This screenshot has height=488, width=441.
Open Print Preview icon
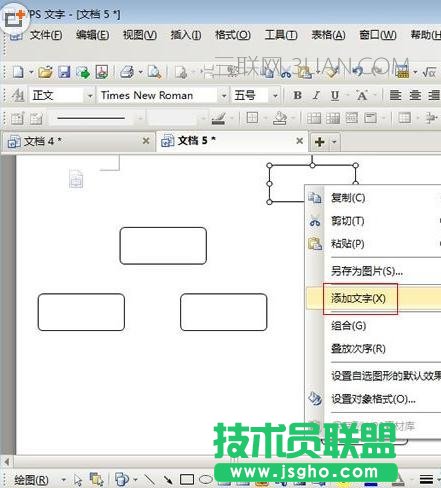(x=154, y=72)
